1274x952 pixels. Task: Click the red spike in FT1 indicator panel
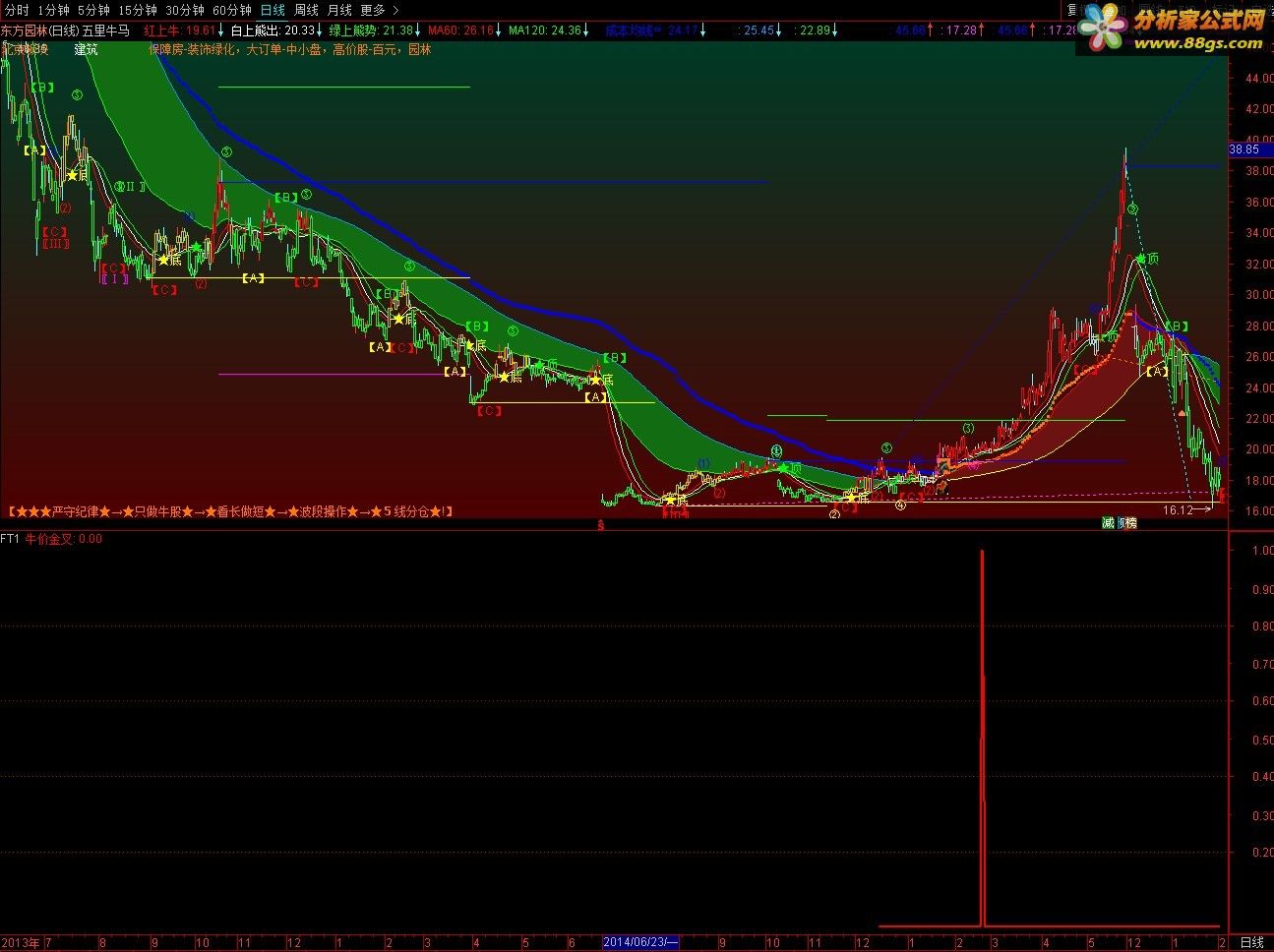982,738
